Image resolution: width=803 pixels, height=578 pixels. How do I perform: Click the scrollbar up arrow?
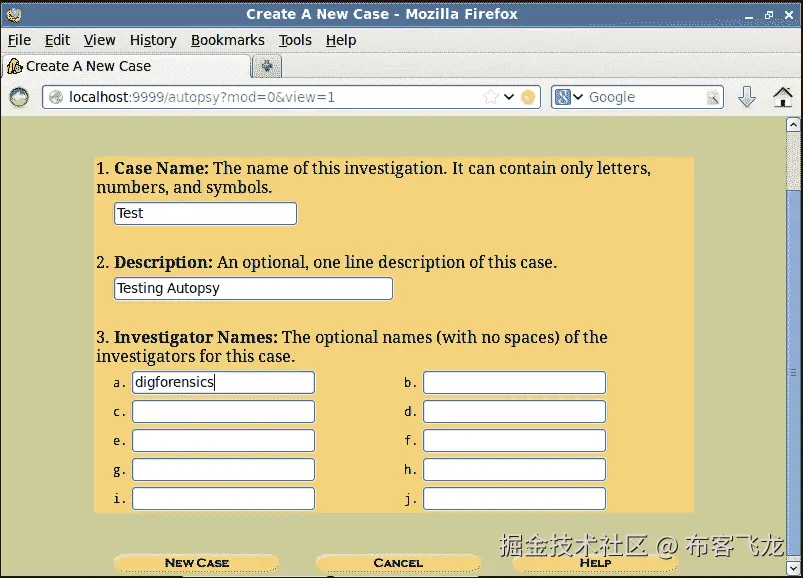(x=793, y=124)
